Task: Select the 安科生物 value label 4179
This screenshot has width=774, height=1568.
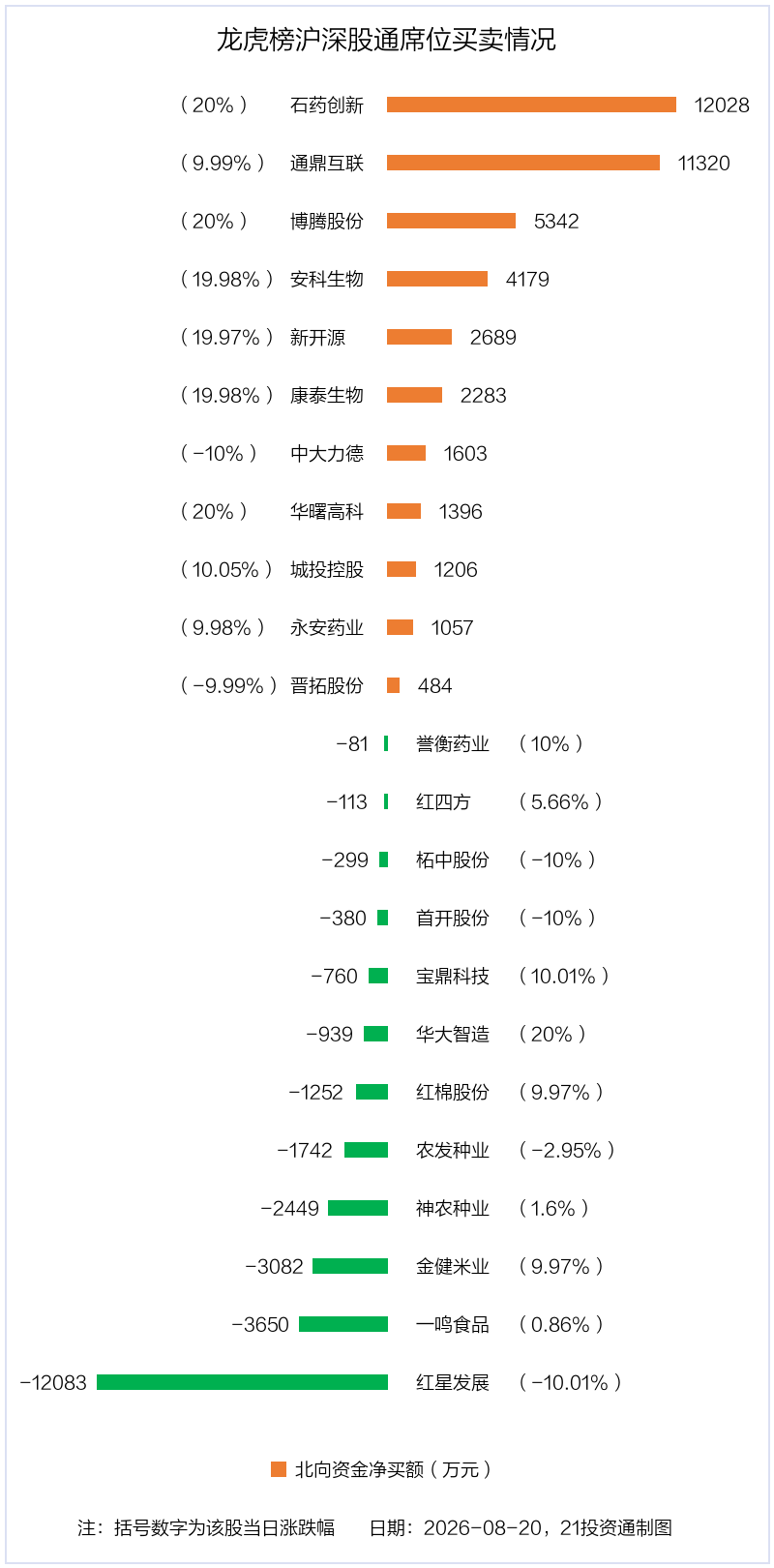Action: [527, 279]
